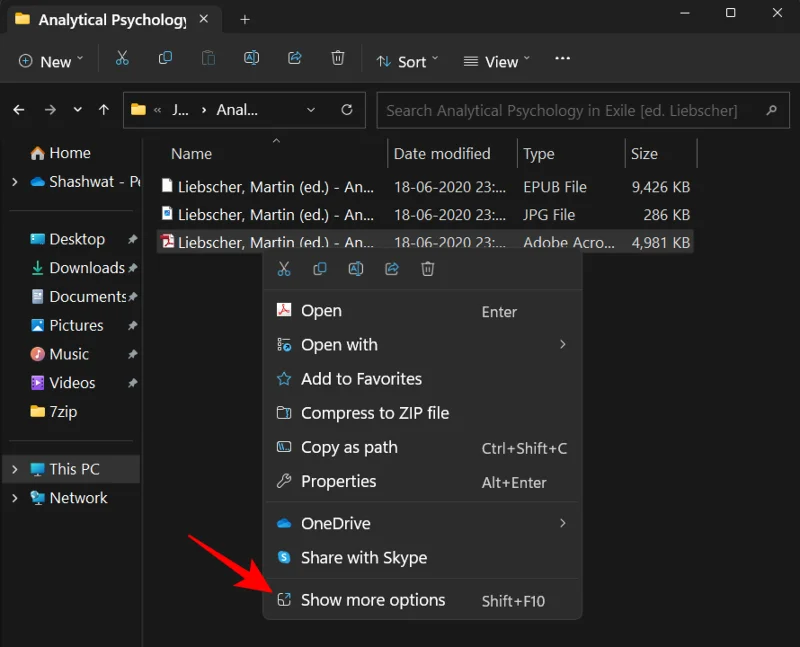Click the New button
This screenshot has height=647, width=800.
pos(49,61)
